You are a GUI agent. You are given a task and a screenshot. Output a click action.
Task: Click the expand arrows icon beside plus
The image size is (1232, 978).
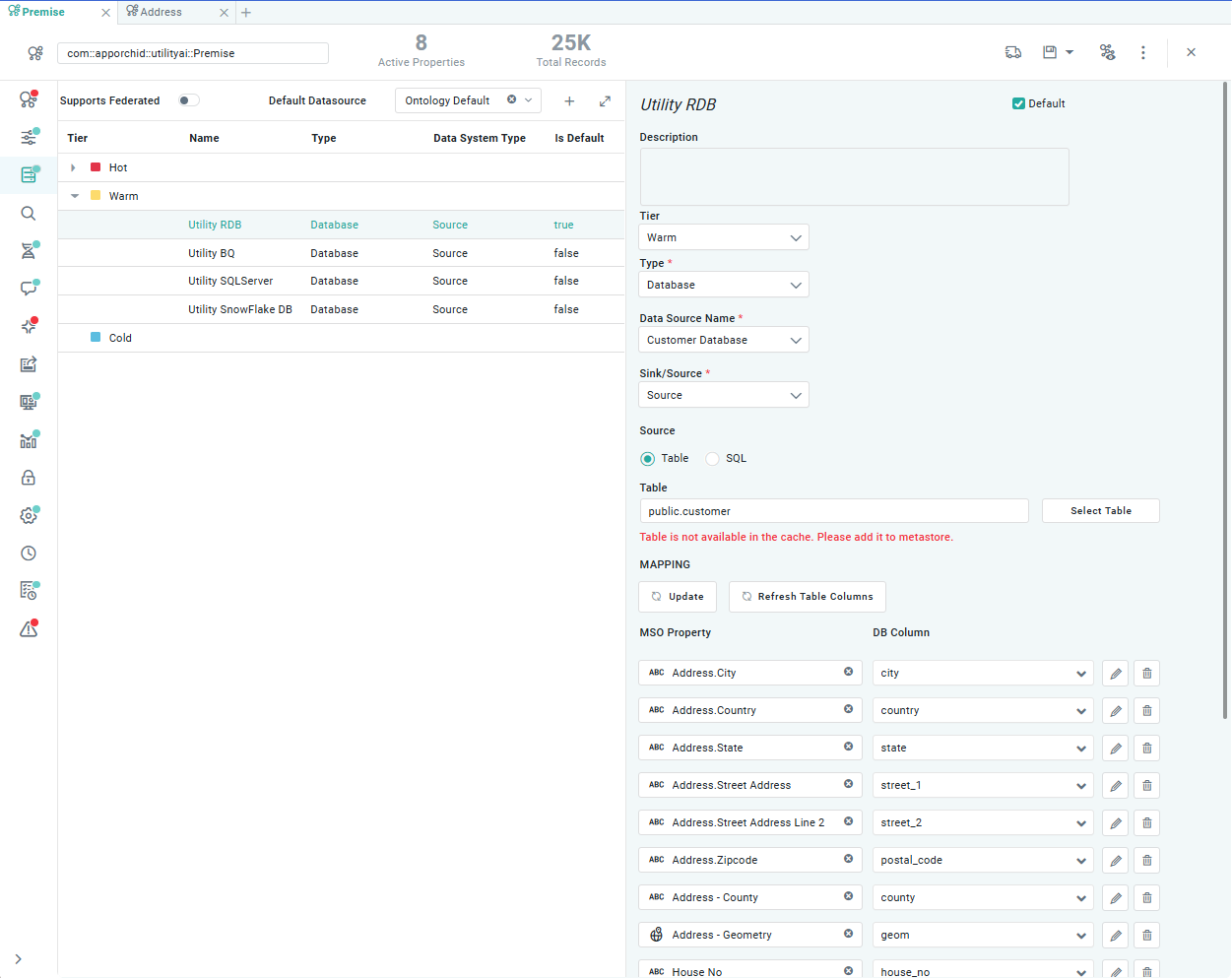tap(605, 100)
